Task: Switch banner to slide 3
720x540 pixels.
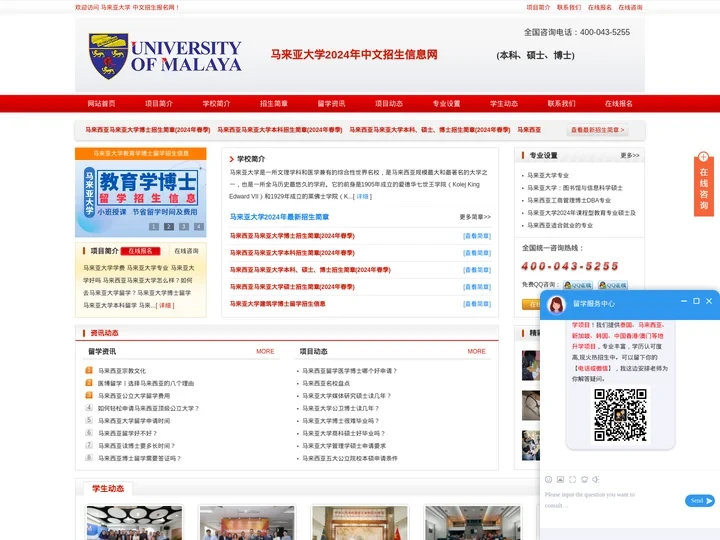Action: click(184, 226)
